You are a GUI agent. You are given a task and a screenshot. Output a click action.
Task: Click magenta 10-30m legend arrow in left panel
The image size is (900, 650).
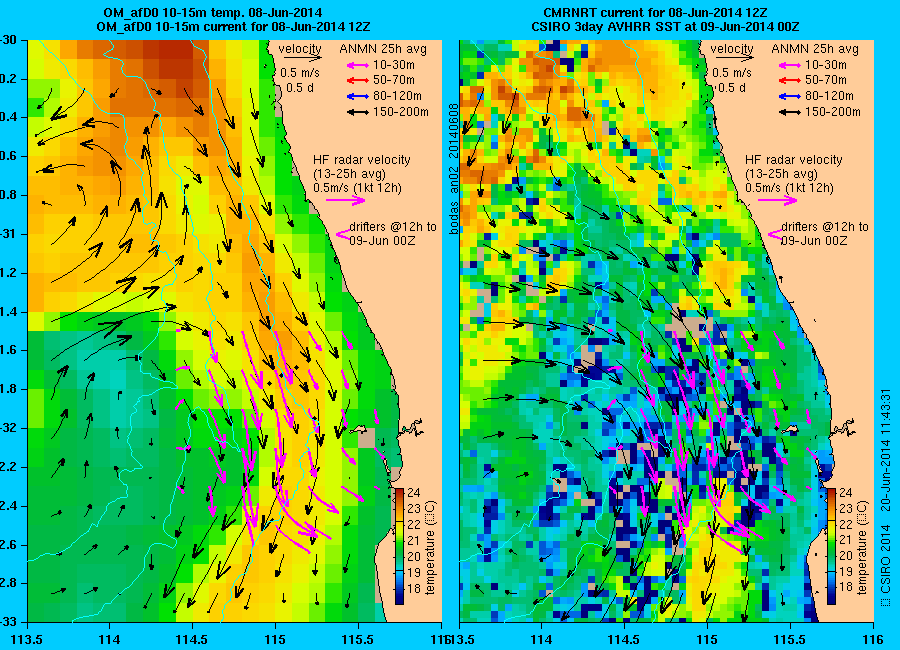358,65
